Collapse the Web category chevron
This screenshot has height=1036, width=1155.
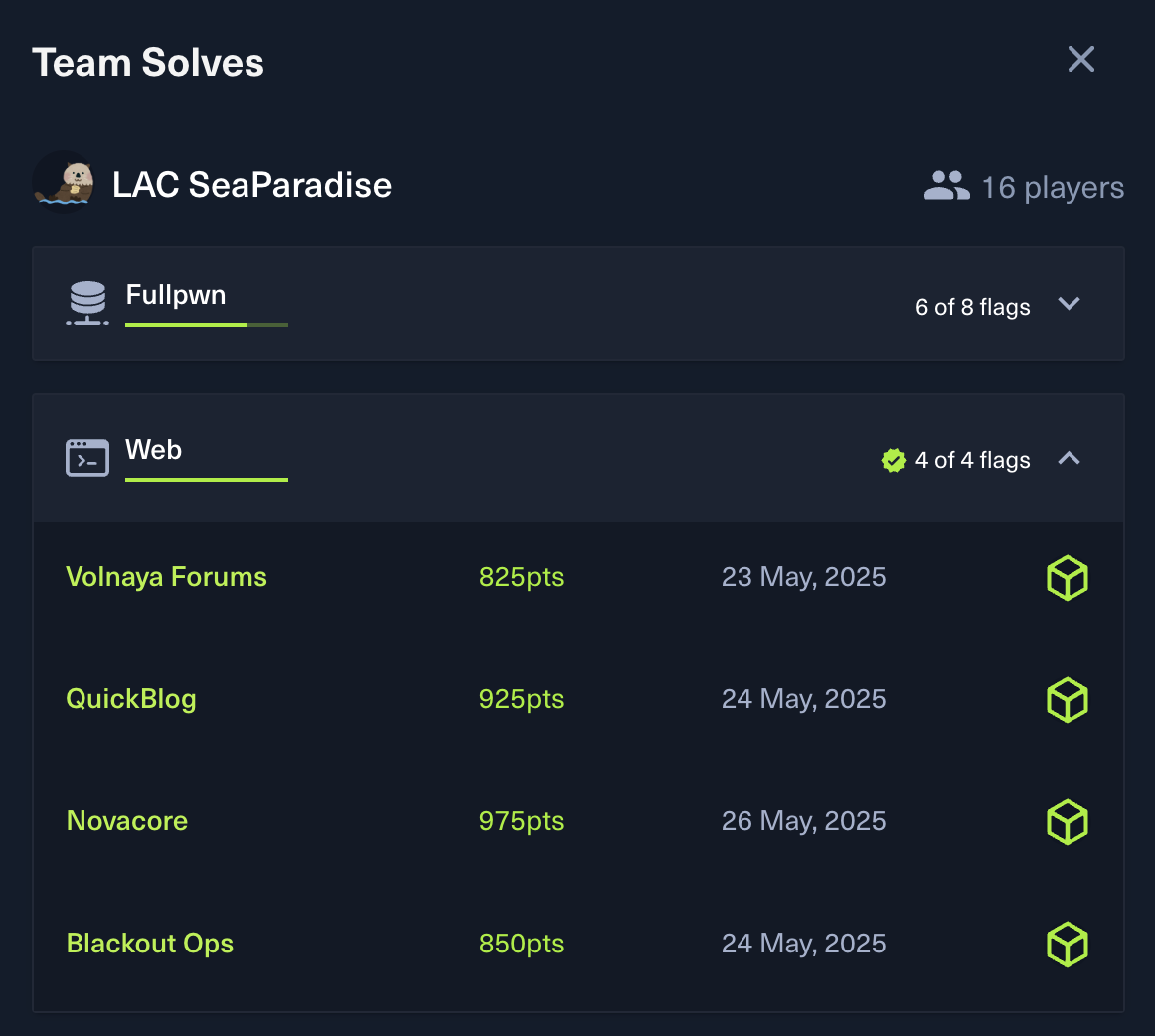coord(1070,458)
